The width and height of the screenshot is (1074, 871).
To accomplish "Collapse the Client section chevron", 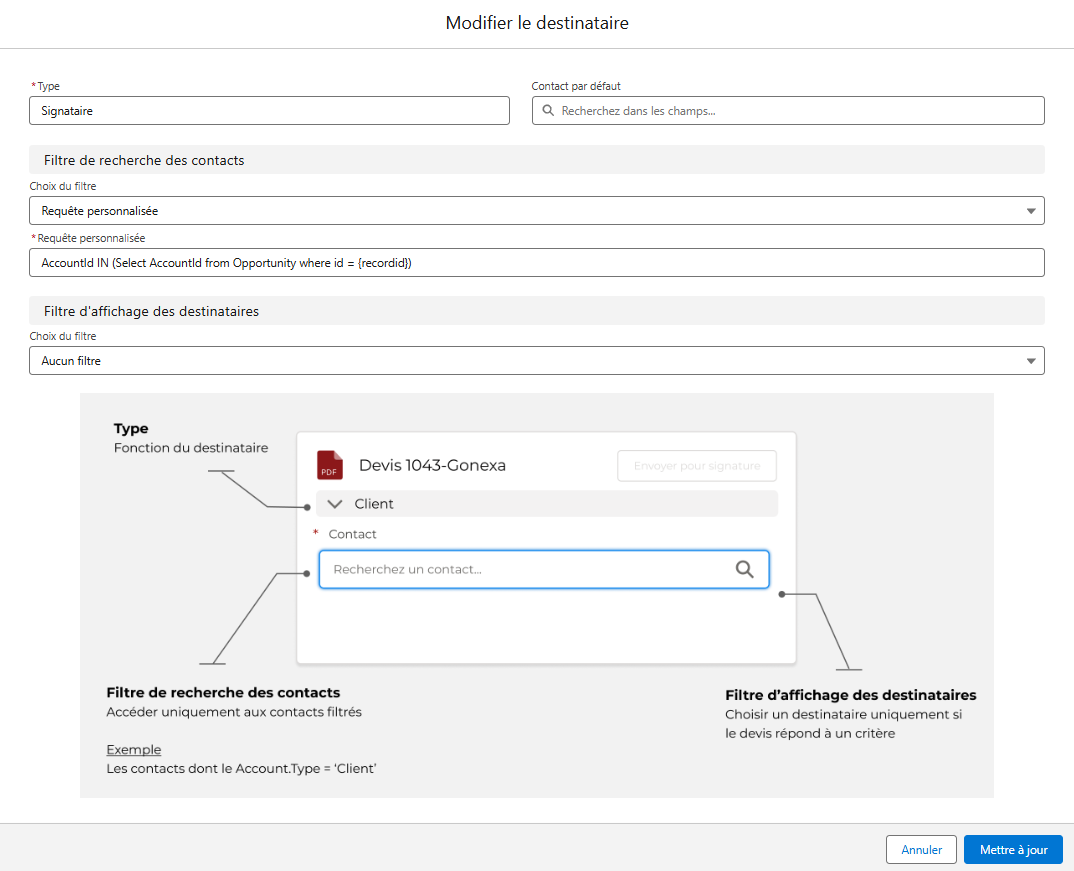I will 335,504.
